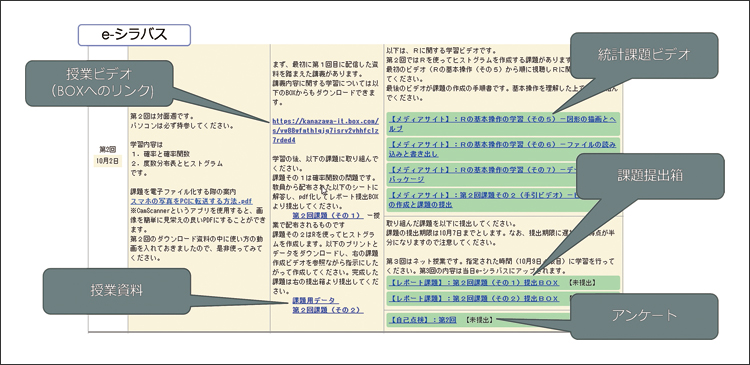Open スマホの写真をPCに転送する方法.pdf link
The width and height of the screenshot is (750, 365).
[x=191, y=201]
